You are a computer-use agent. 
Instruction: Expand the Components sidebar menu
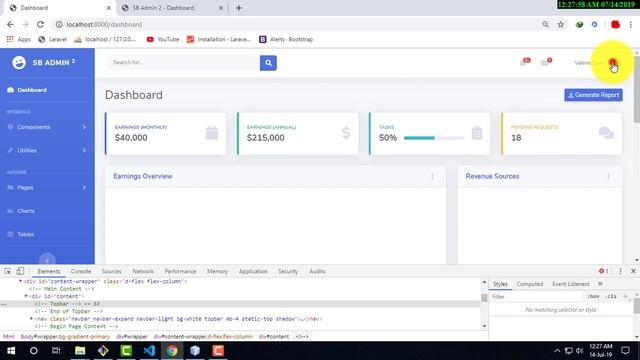[x=47, y=127]
